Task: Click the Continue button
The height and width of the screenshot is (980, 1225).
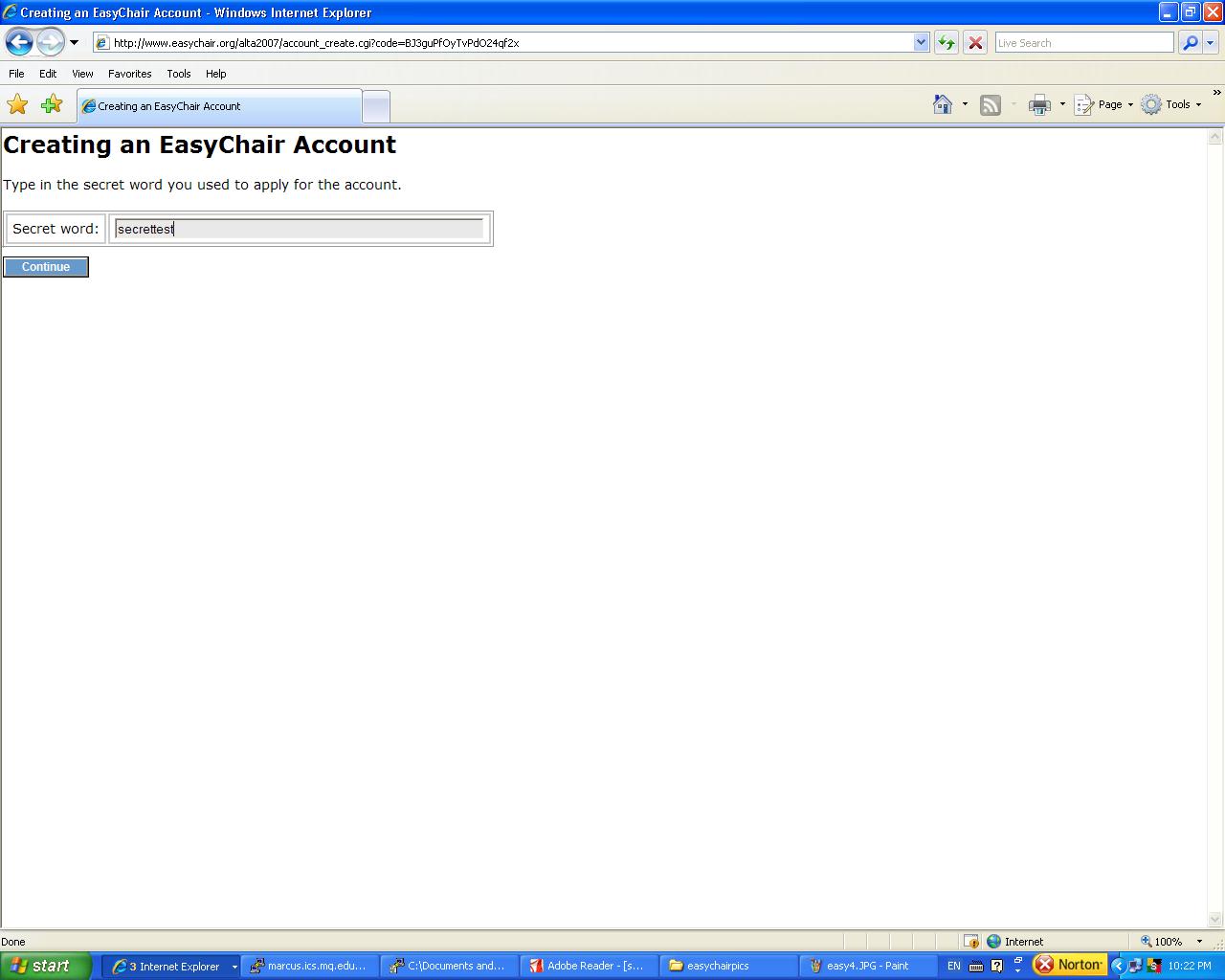Action: tap(46, 267)
